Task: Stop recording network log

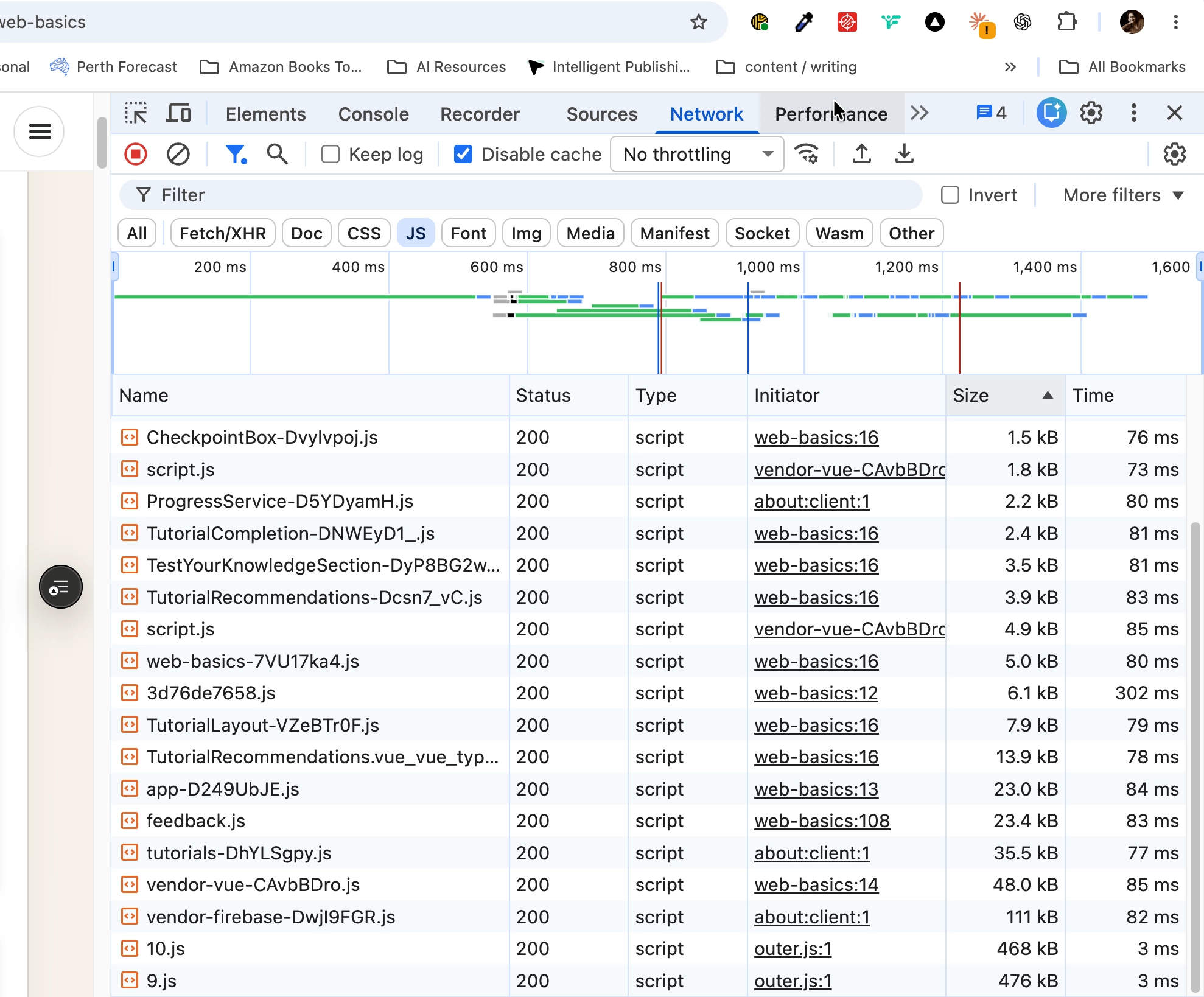Action: click(136, 154)
